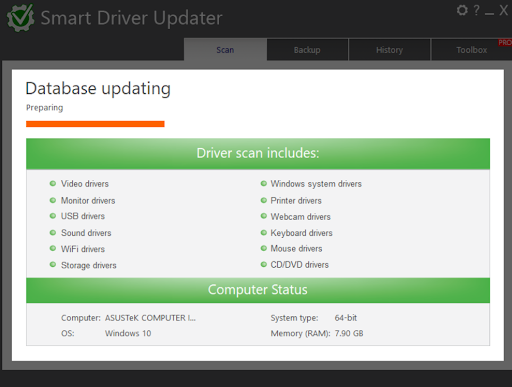Close the Smart Driver Updater window
The width and height of the screenshot is (512, 387).
tap(503, 10)
